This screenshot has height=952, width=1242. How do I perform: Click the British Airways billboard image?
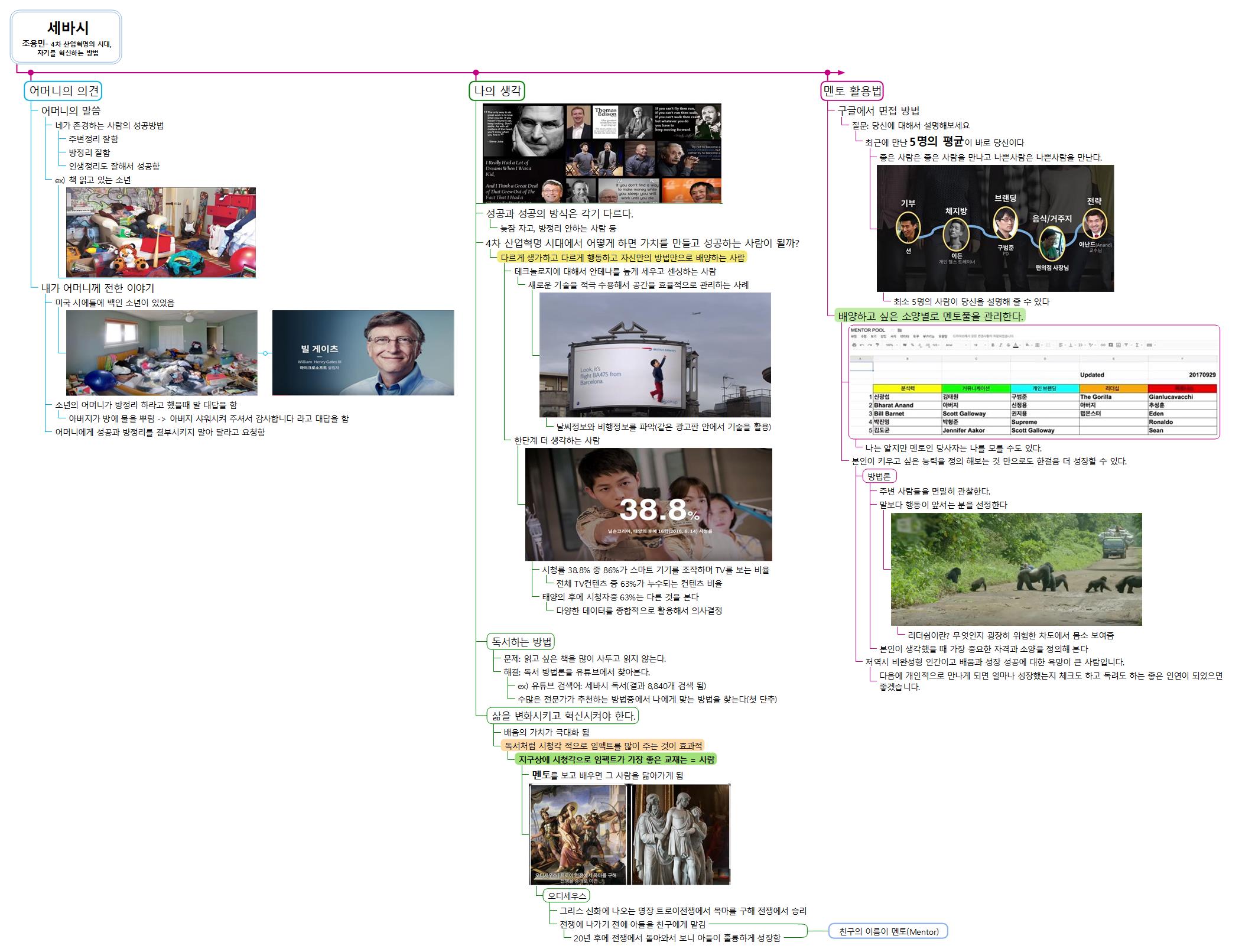pos(655,355)
